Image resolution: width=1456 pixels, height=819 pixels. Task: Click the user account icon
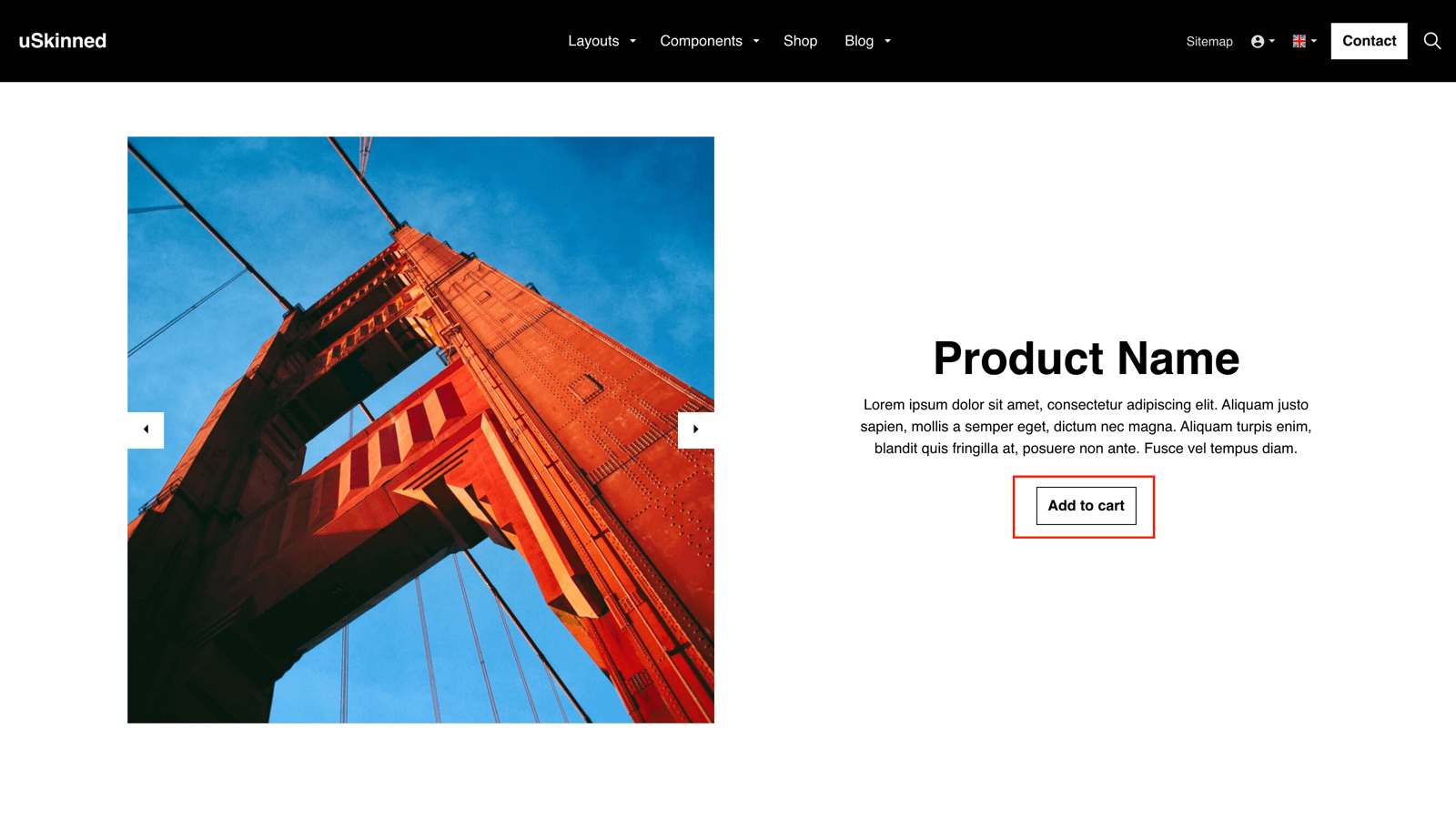(1258, 41)
